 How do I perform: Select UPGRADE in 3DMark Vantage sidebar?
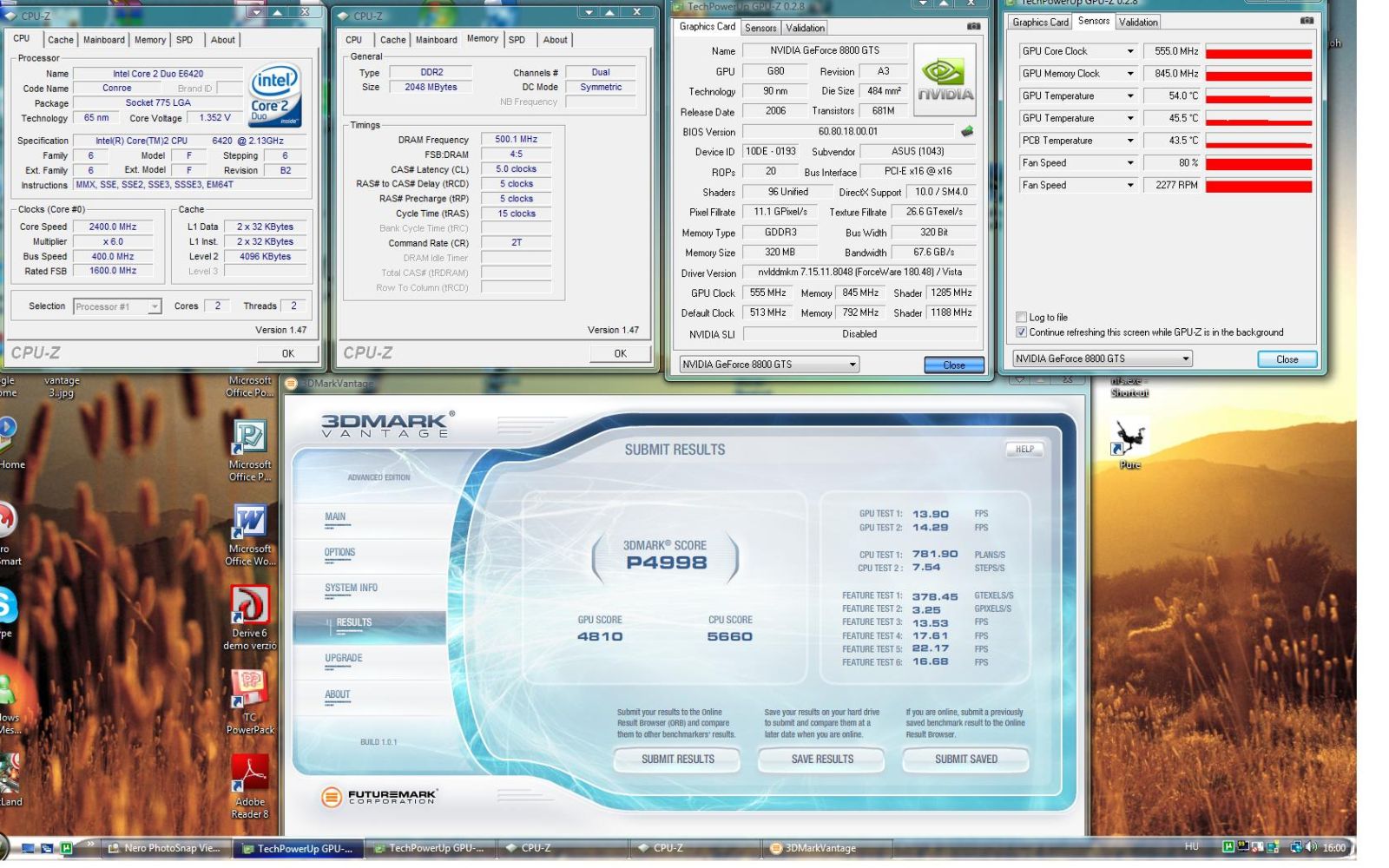[x=344, y=659]
